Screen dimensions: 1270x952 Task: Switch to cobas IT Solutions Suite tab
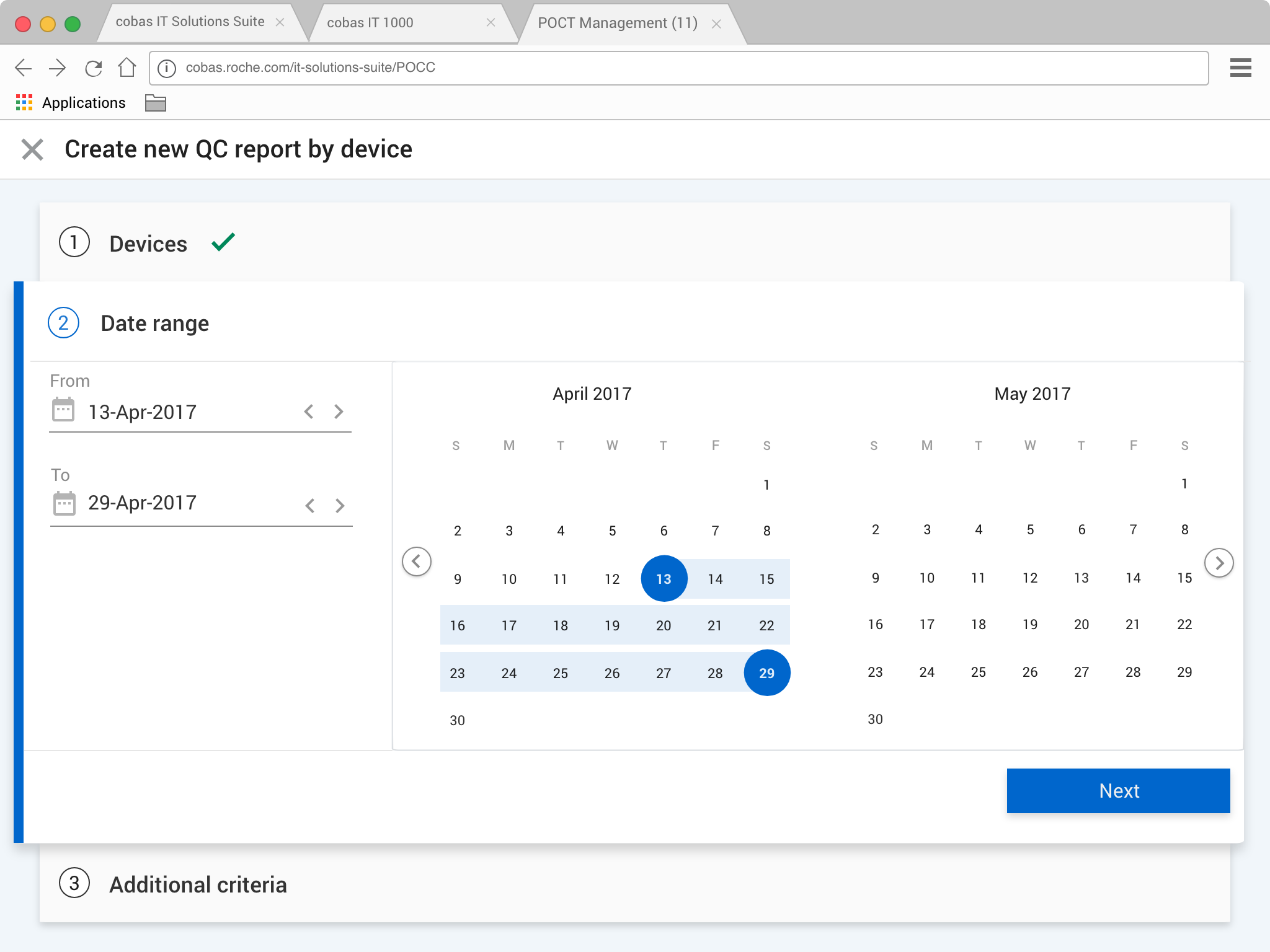(x=190, y=22)
